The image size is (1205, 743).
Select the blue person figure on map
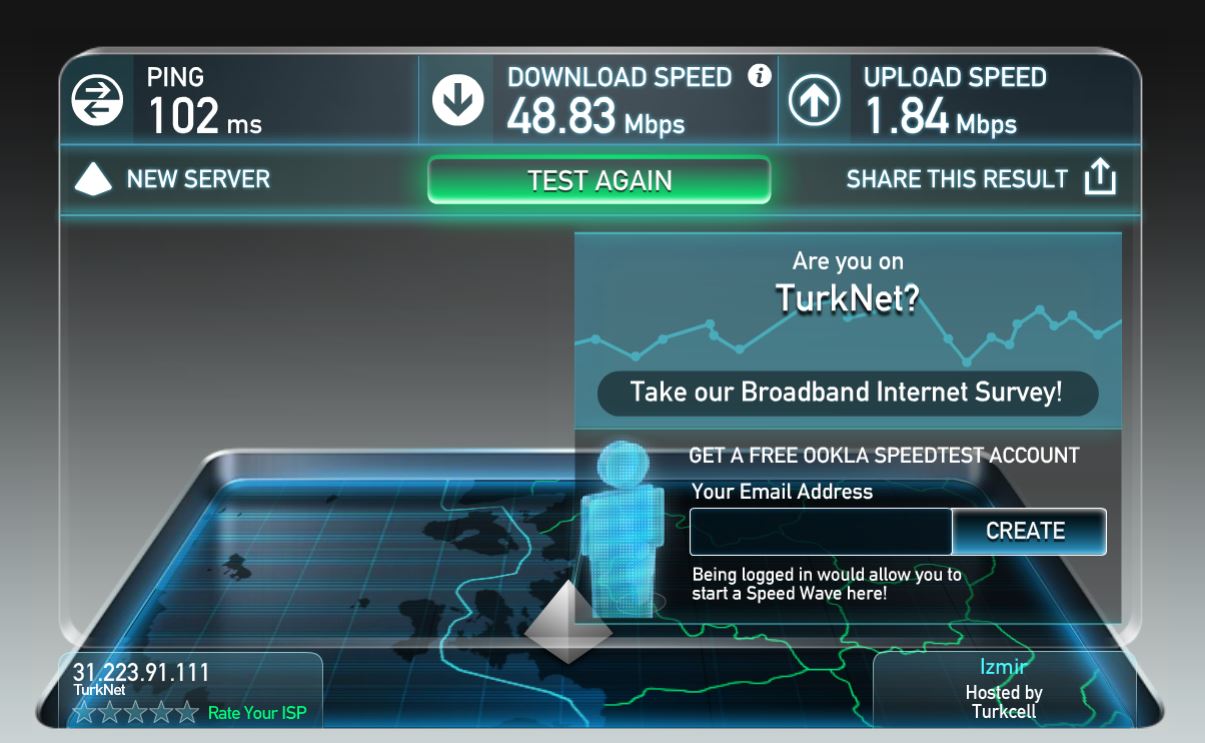coord(624,528)
